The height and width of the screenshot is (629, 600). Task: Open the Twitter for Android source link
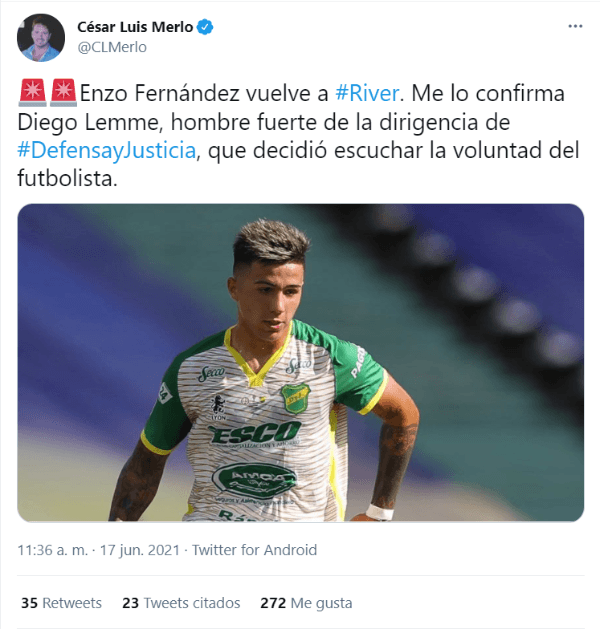(x=254, y=550)
